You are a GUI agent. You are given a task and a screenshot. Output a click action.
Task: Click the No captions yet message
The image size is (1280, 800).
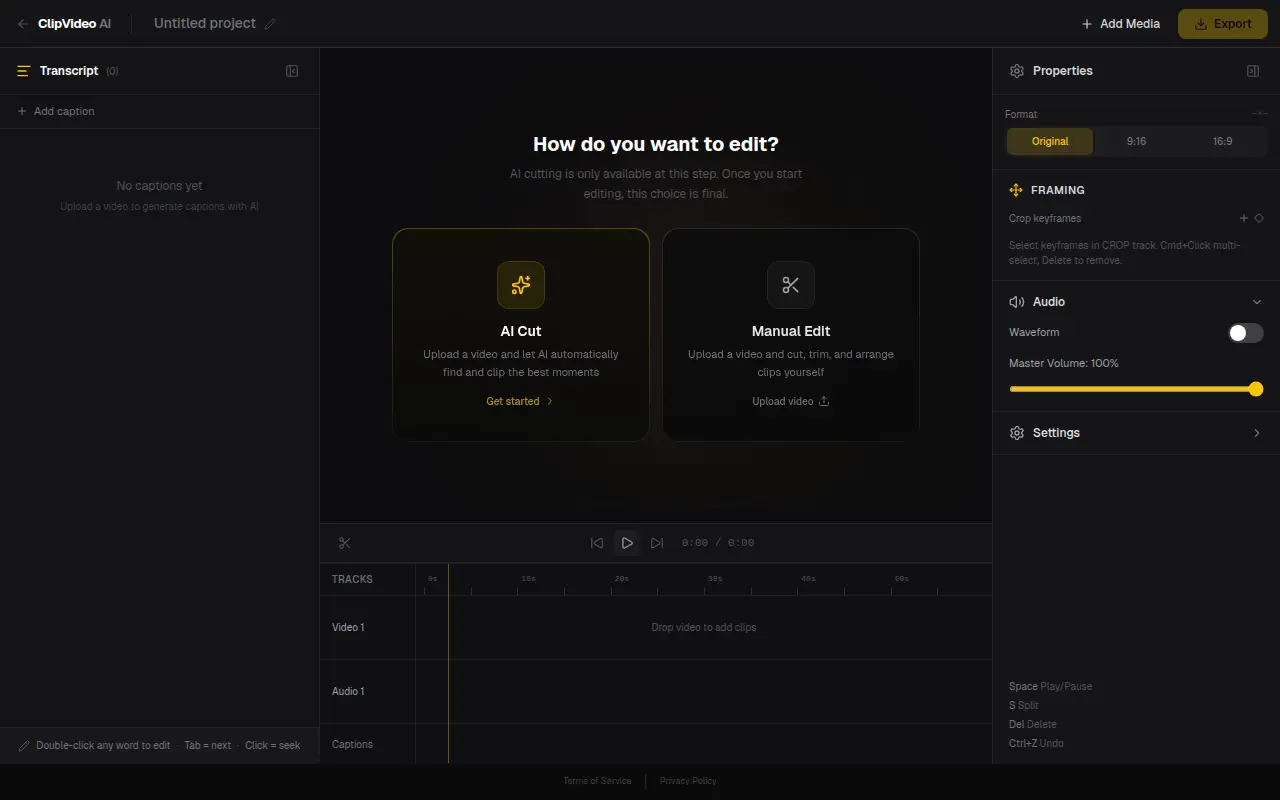[x=159, y=186]
